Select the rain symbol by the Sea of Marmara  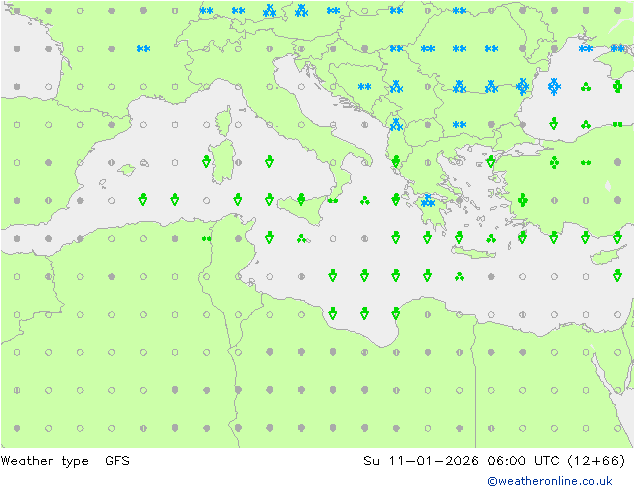point(490,161)
